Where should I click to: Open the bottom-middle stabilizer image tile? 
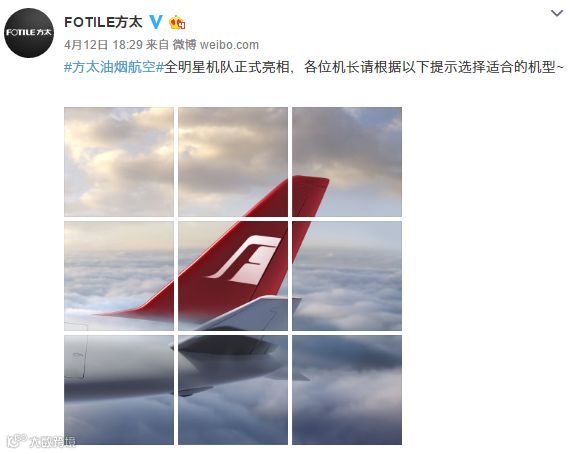point(233,390)
